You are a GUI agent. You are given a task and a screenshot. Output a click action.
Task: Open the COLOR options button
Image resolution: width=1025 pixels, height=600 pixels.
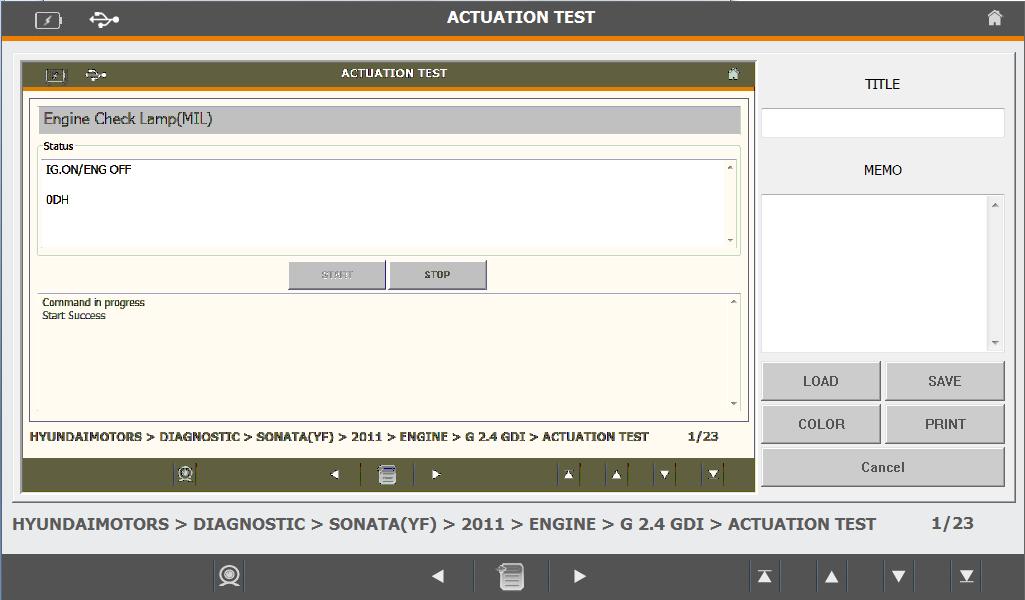click(821, 424)
